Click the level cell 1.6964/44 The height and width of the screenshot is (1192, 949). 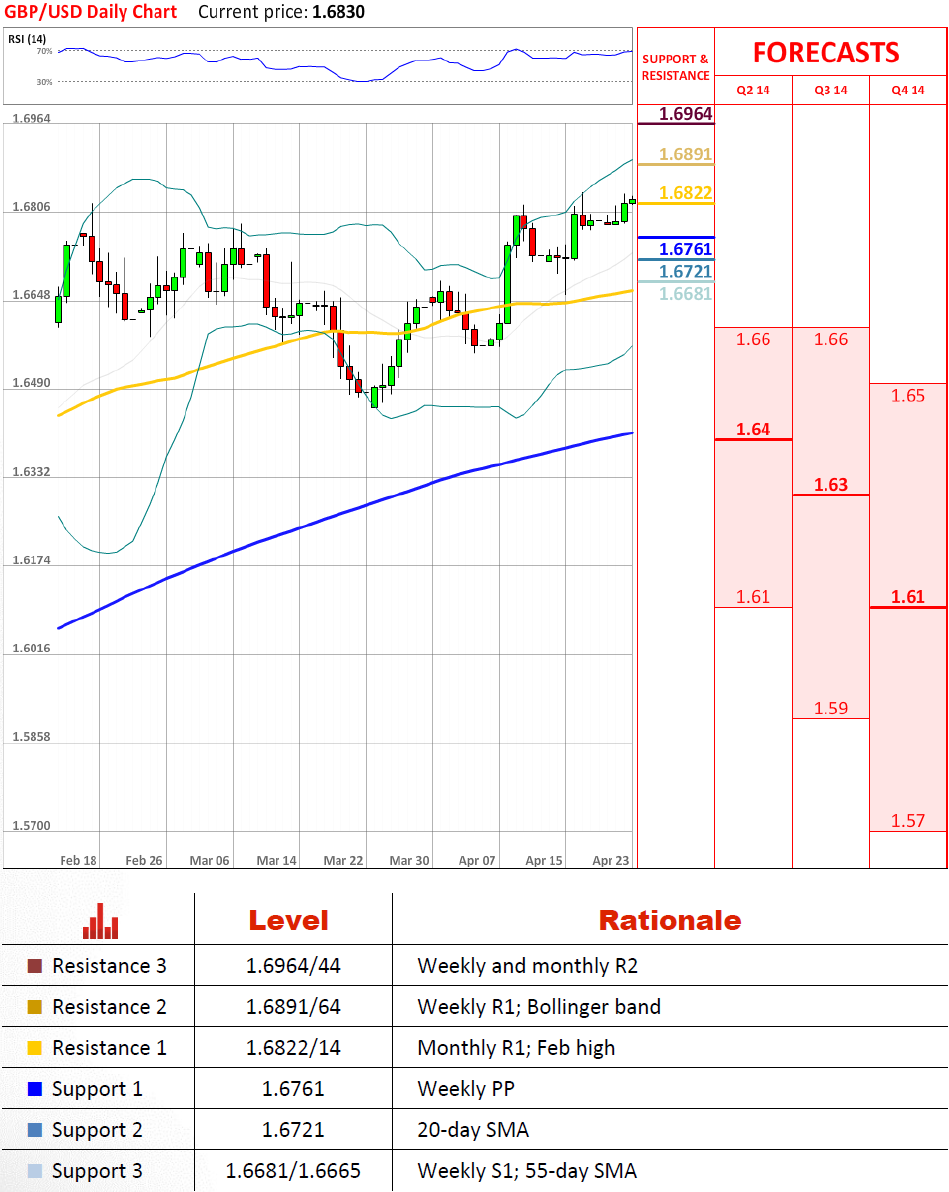[293, 966]
